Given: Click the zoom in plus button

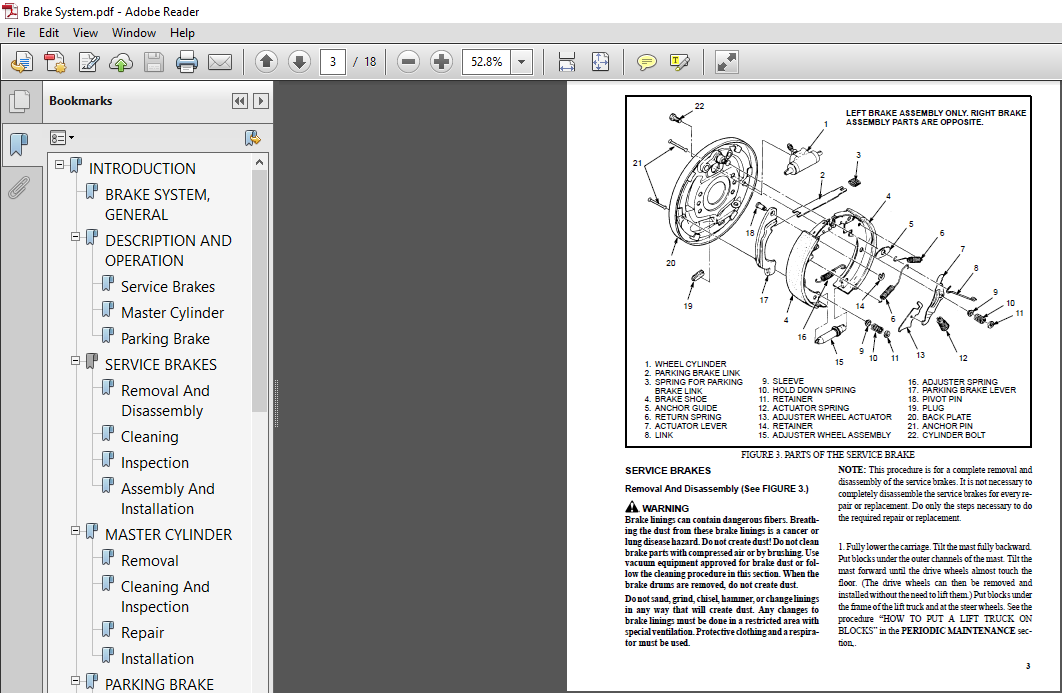Looking at the screenshot, I should 442,62.
